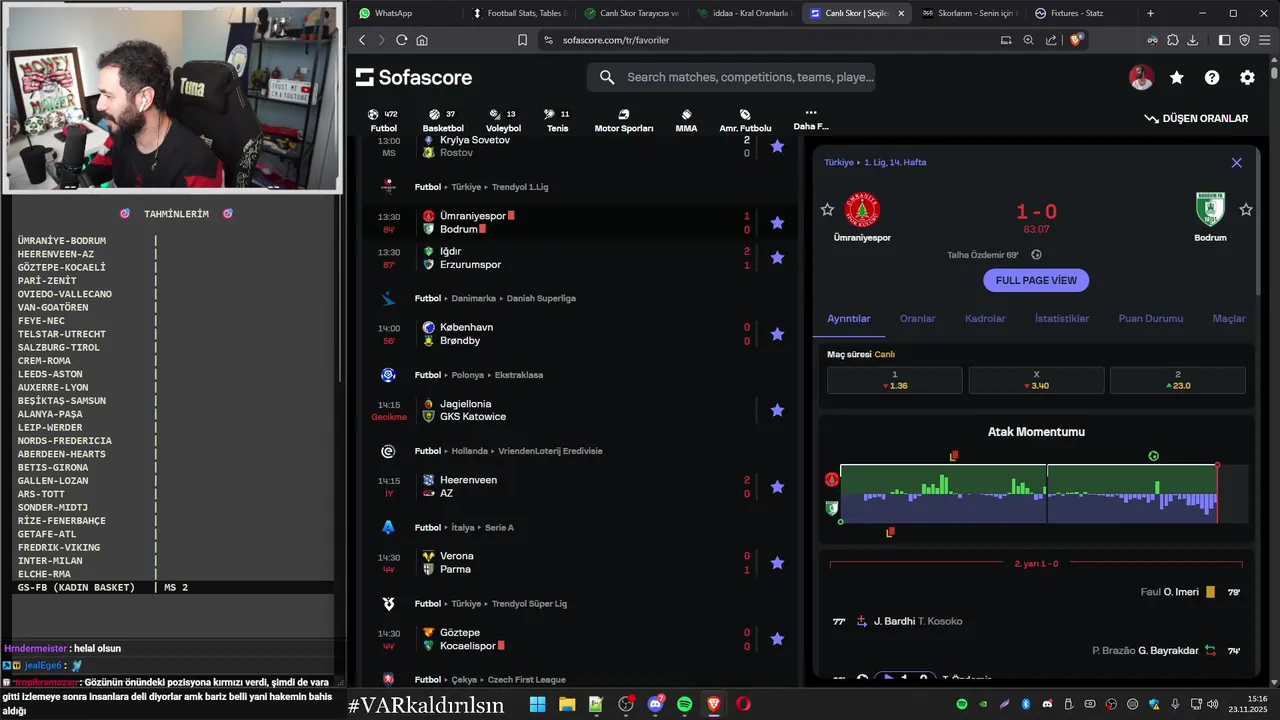Screen dimensions: 1280x720
Task: Click goal marker above momentum graph
Action: tap(1153, 456)
